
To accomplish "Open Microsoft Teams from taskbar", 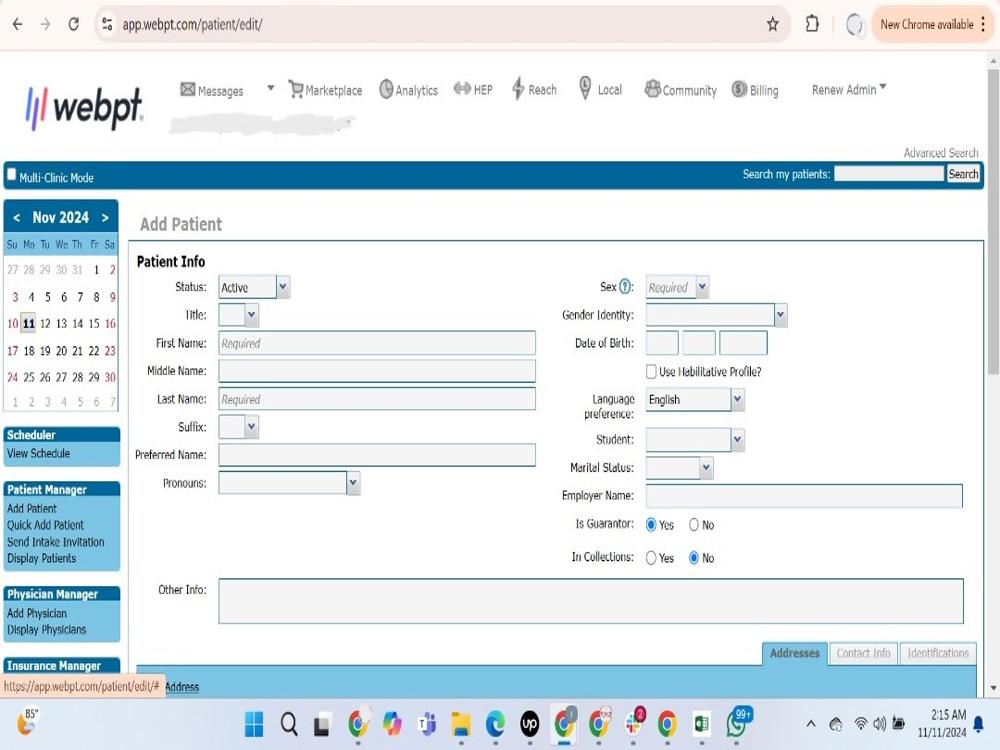I will (426, 724).
